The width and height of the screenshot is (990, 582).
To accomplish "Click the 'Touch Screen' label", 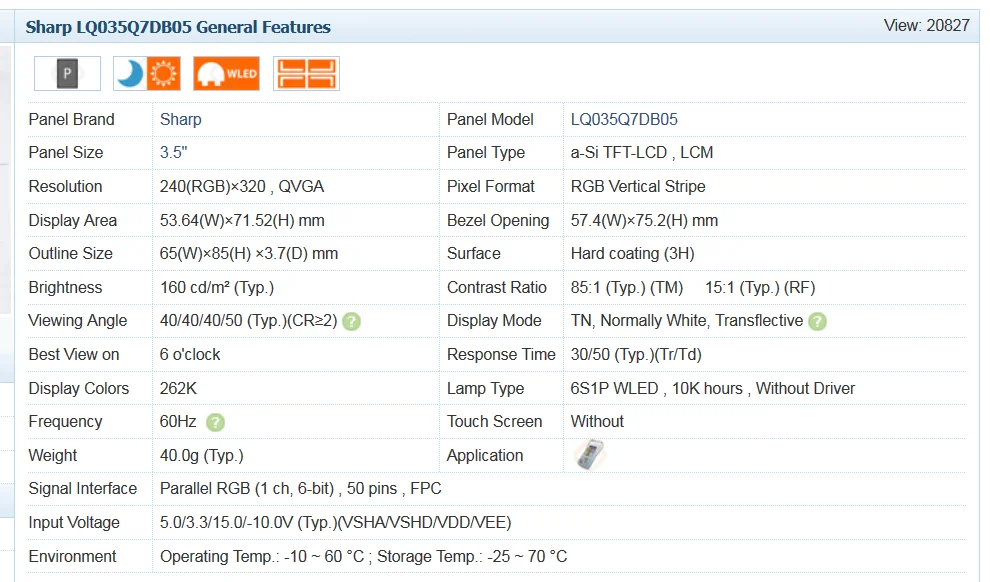I will (494, 422).
